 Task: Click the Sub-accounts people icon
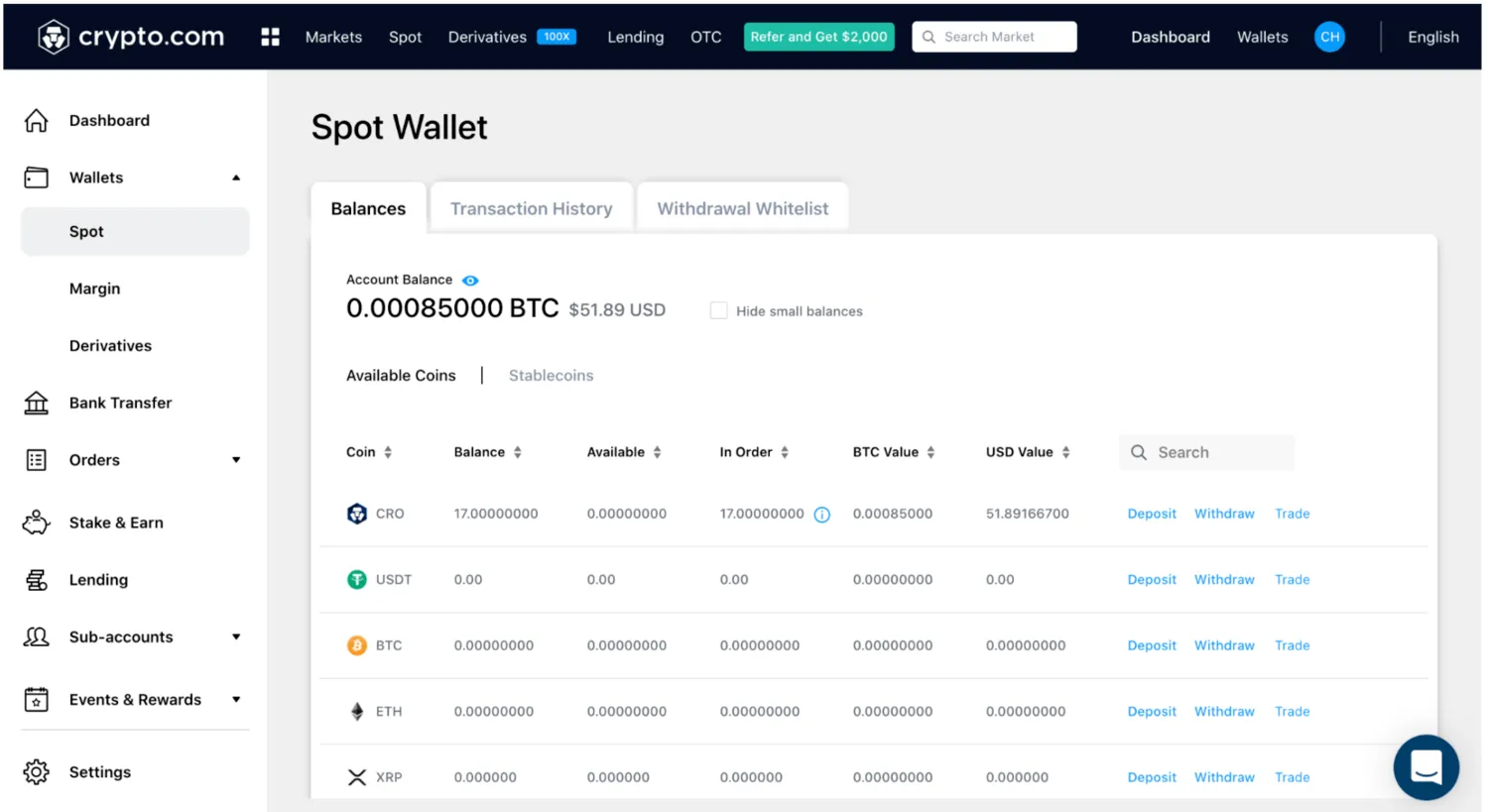pos(37,637)
